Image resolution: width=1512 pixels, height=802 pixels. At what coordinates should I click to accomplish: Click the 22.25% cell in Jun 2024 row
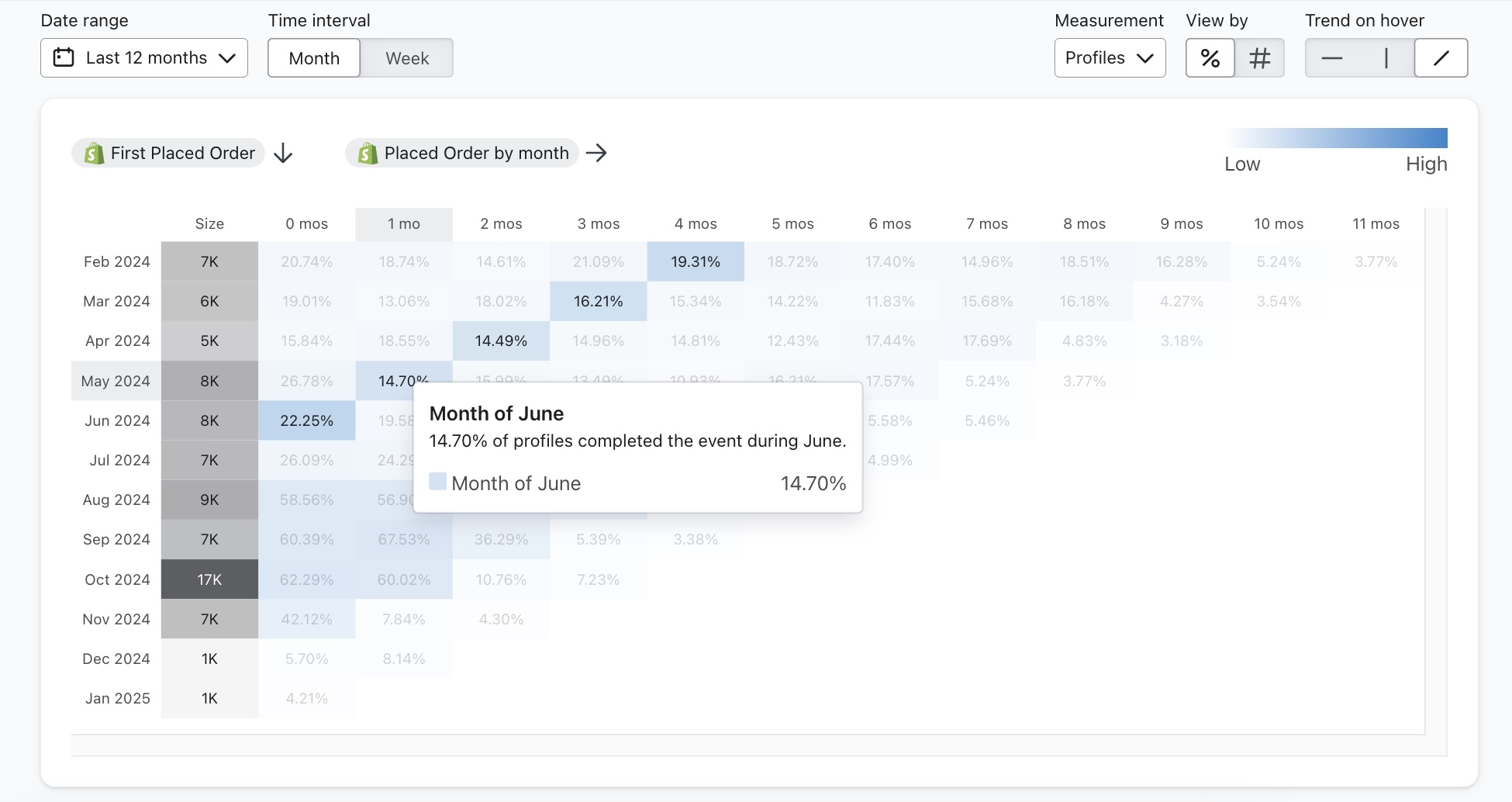(307, 420)
